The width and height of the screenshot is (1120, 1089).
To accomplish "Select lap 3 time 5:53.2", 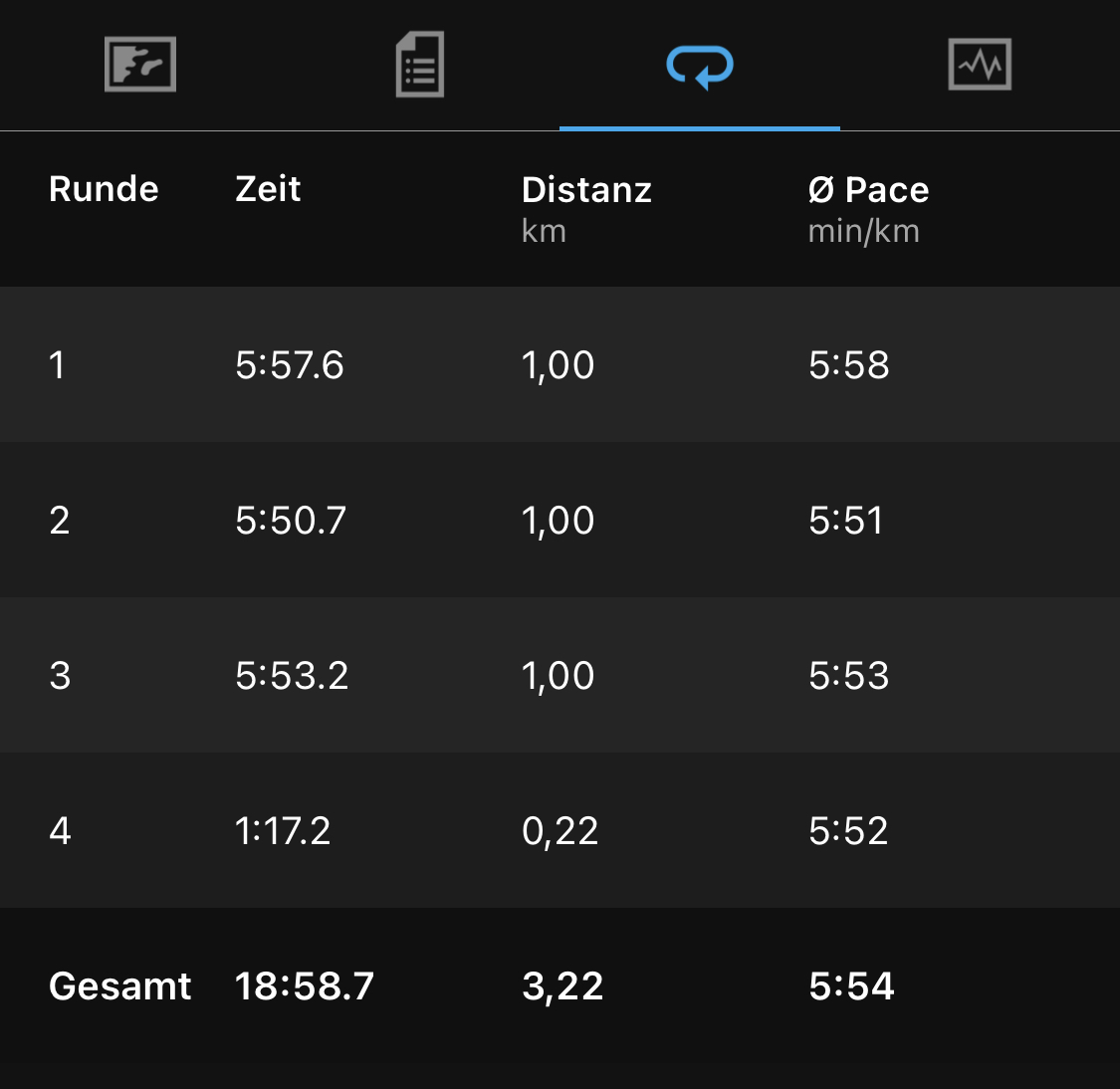I will [292, 676].
